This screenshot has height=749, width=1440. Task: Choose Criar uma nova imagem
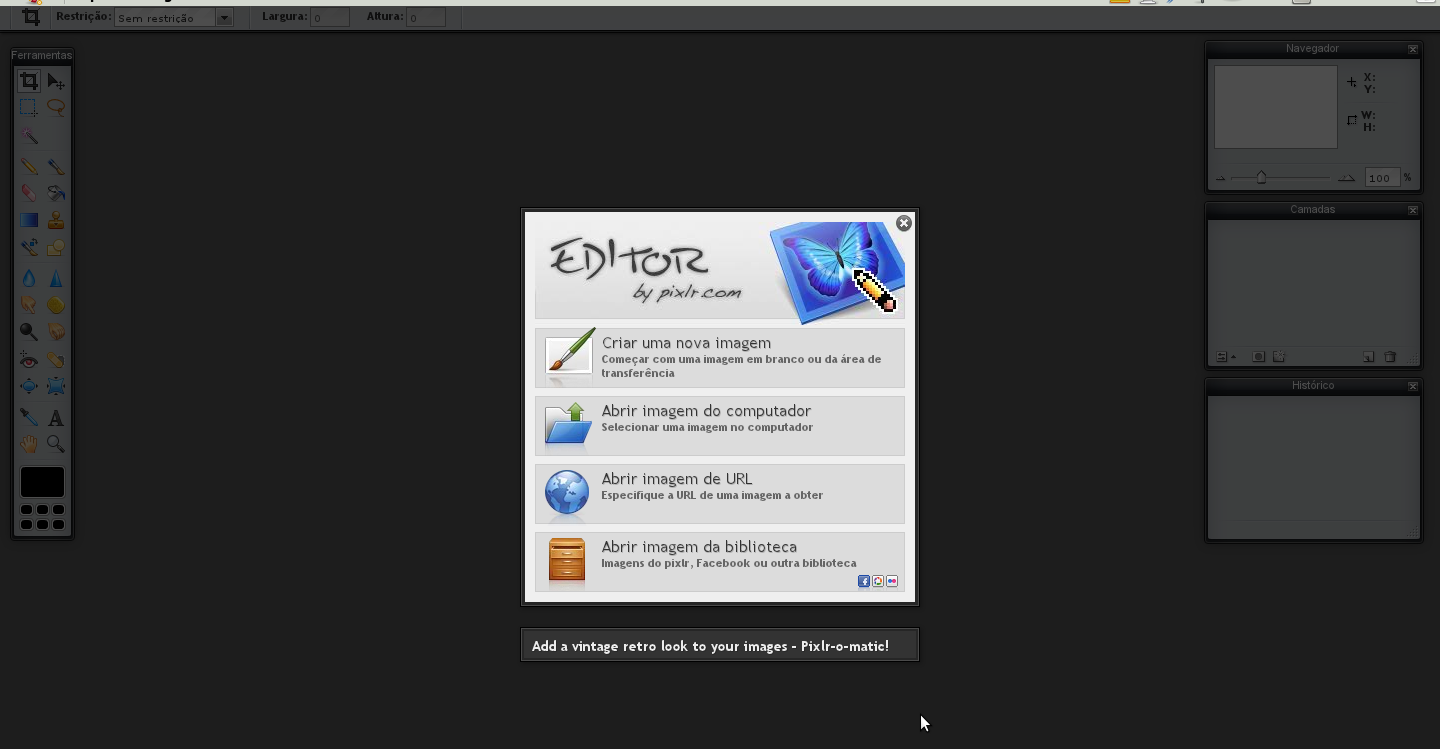click(x=720, y=358)
